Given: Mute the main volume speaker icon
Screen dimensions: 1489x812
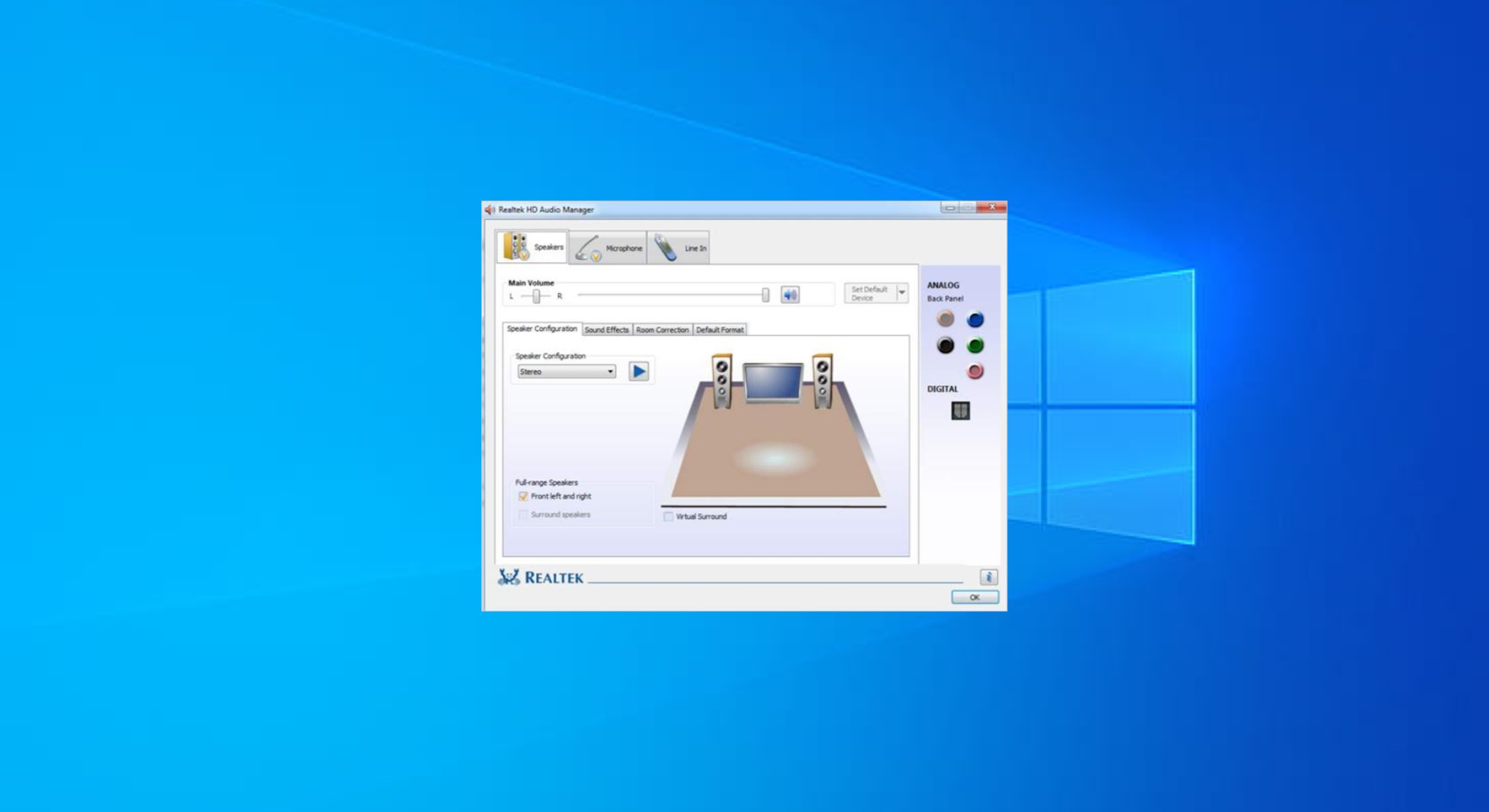Looking at the screenshot, I should [790, 295].
